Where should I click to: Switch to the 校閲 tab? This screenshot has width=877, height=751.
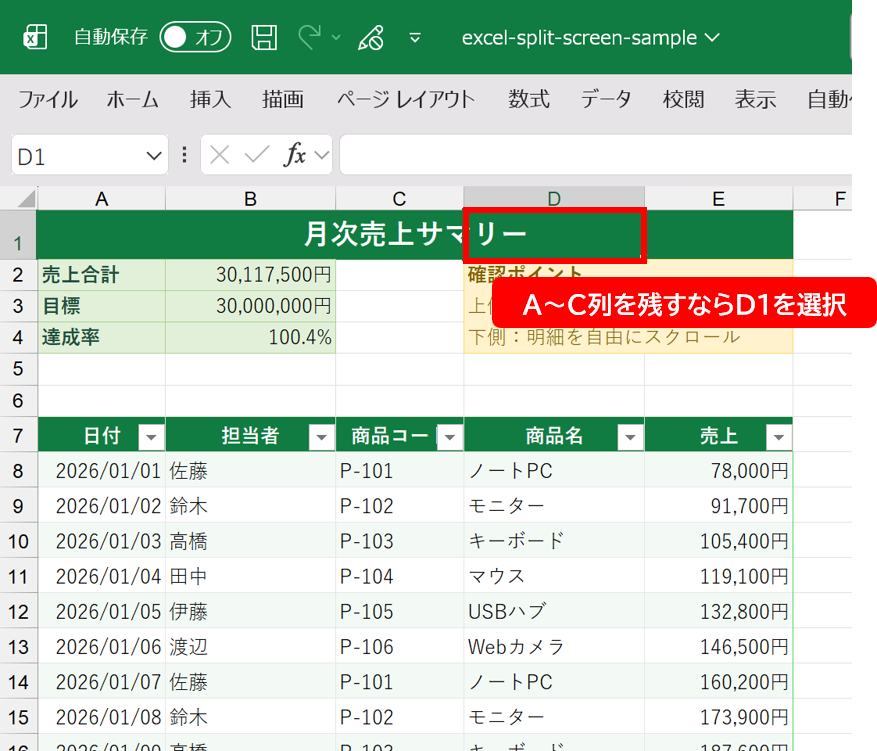click(683, 100)
